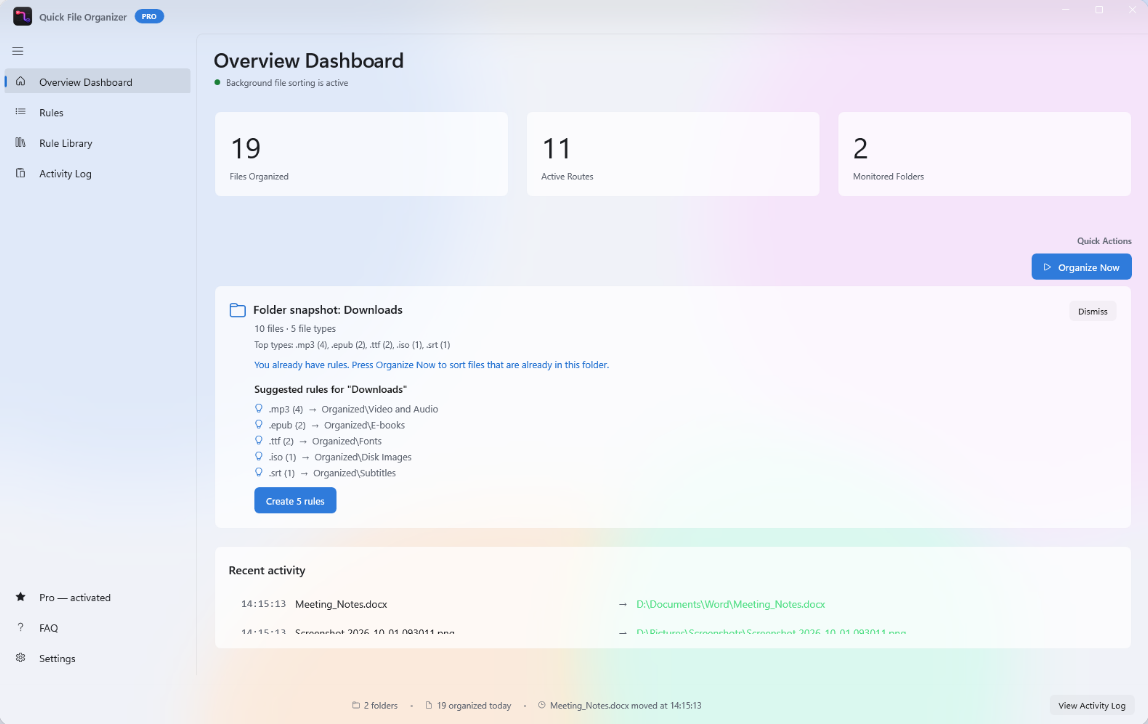Click the lightbulb icon next to .ttf suggestion
The width and height of the screenshot is (1148, 724).
(258, 441)
